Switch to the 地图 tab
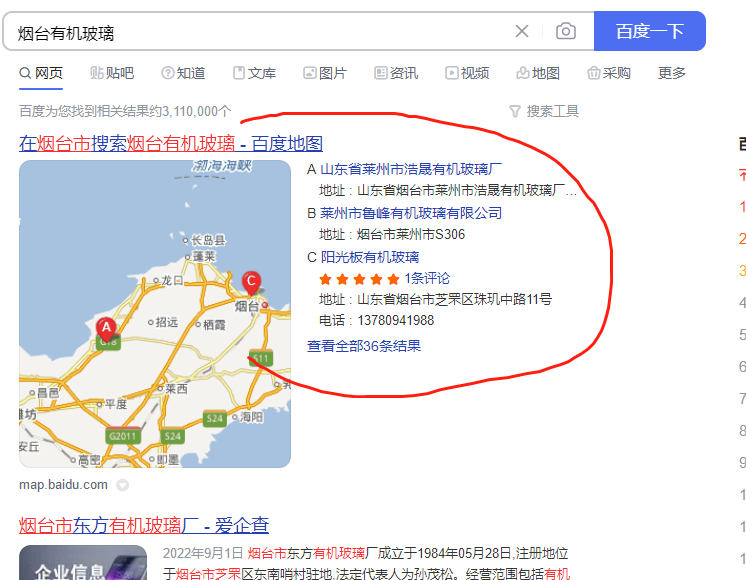 click(x=538, y=73)
